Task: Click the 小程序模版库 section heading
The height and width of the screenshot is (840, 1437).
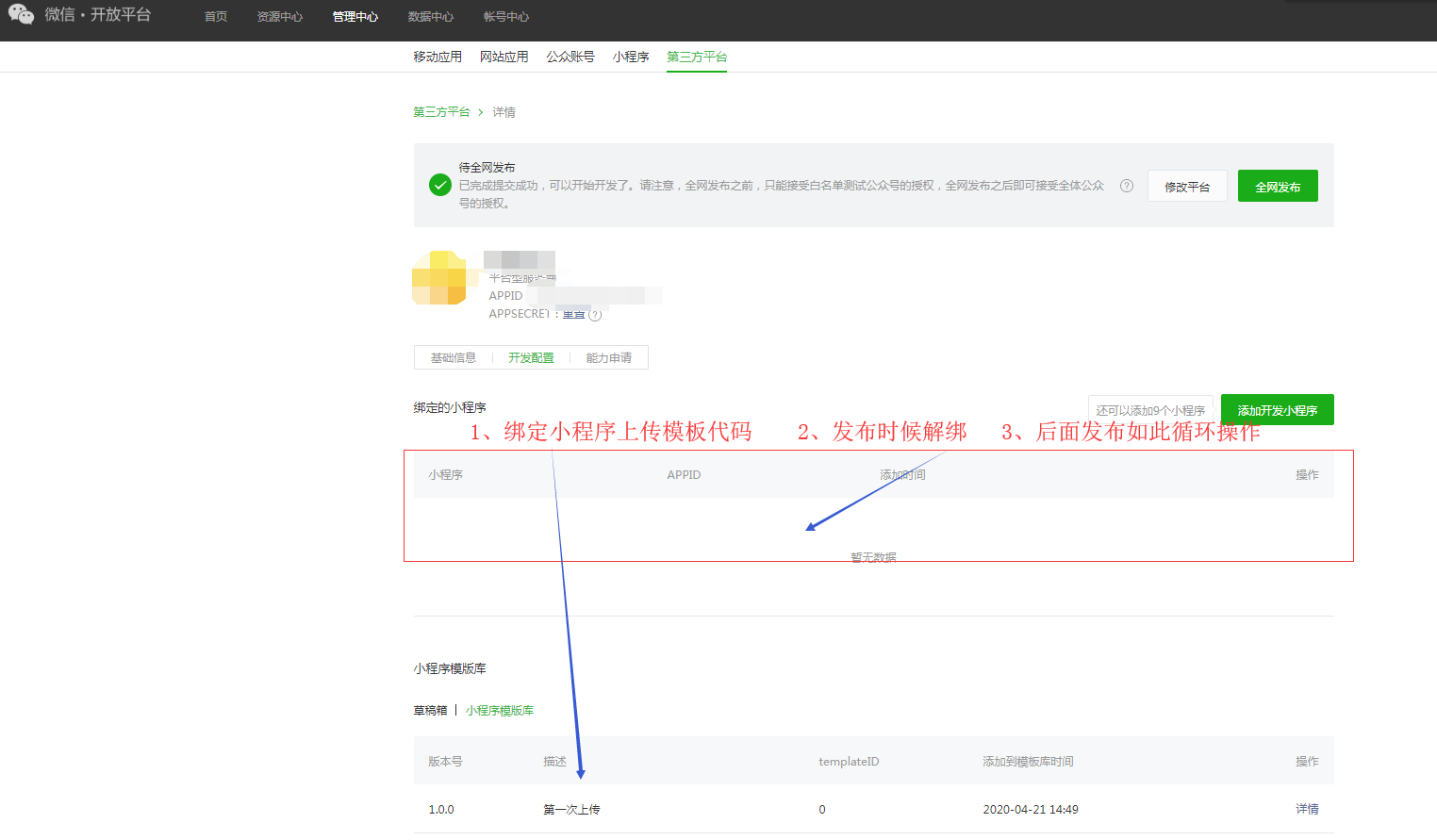Action: tap(450, 668)
